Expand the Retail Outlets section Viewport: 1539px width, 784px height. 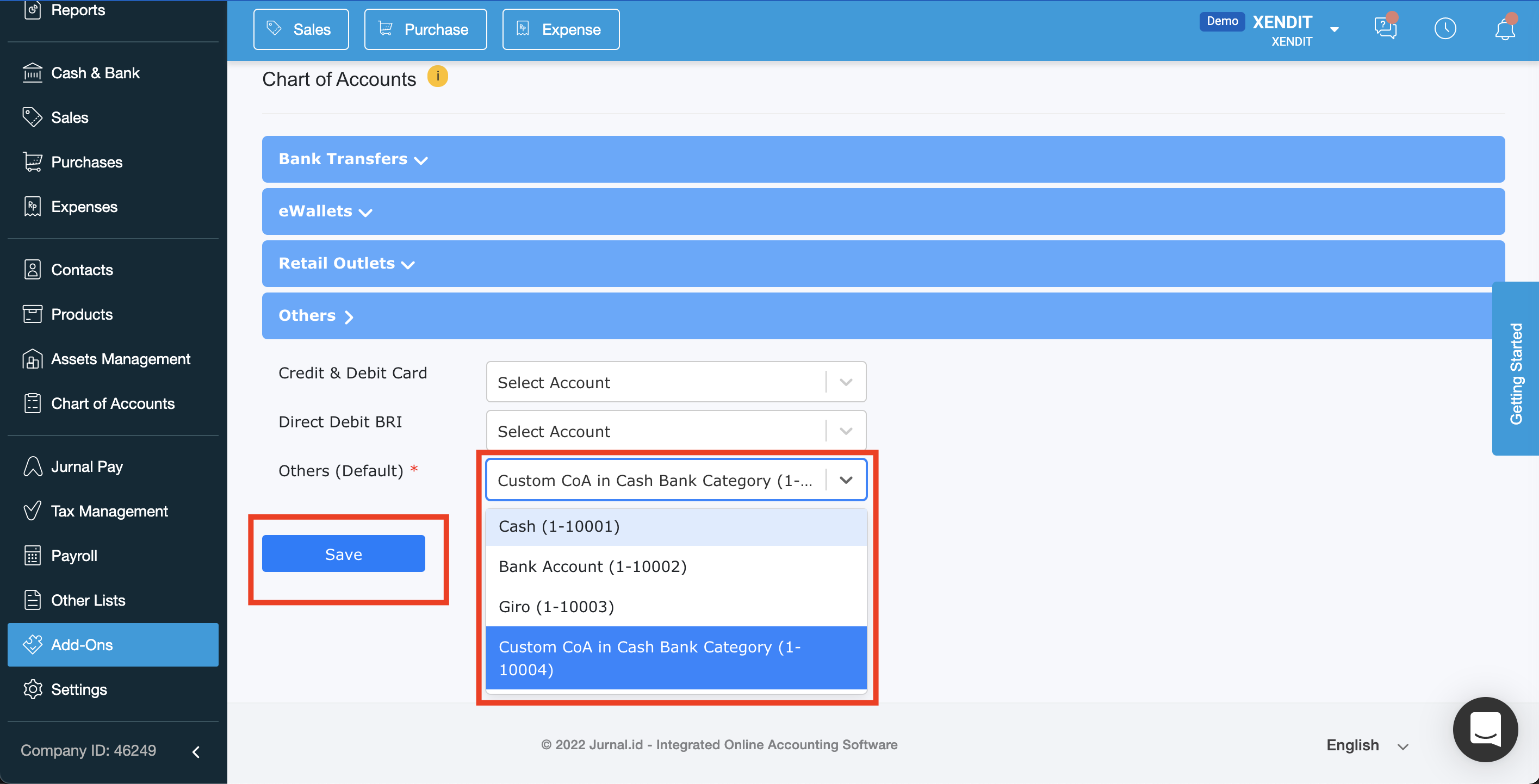click(x=883, y=263)
